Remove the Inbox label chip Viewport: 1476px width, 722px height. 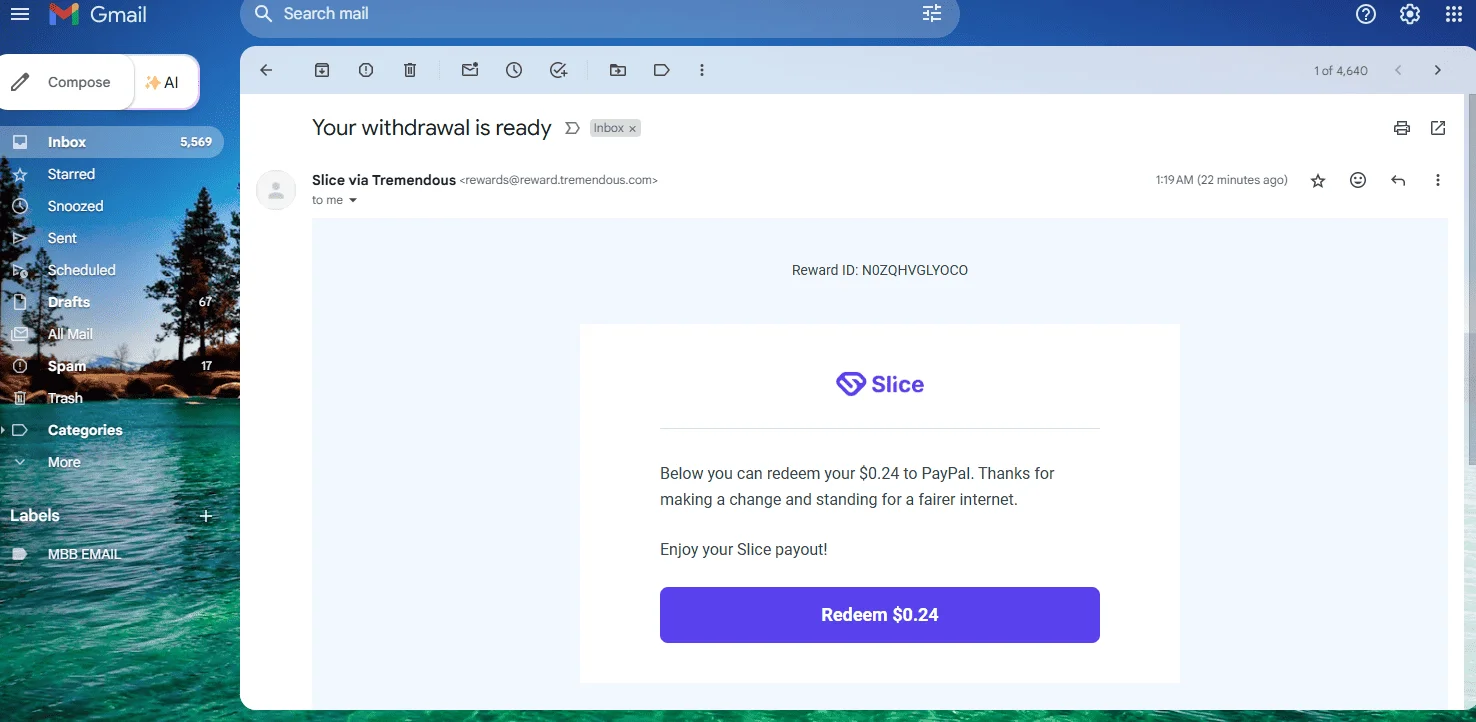(632, 129)
